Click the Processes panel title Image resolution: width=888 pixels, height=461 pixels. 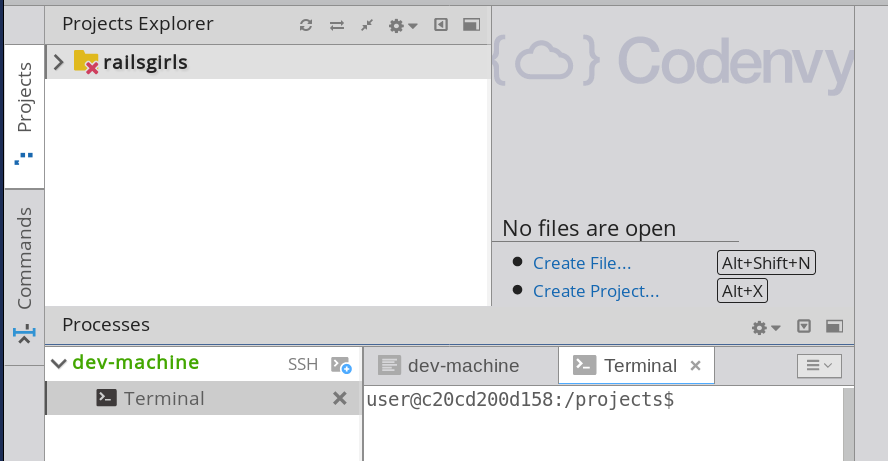point(106,325)
